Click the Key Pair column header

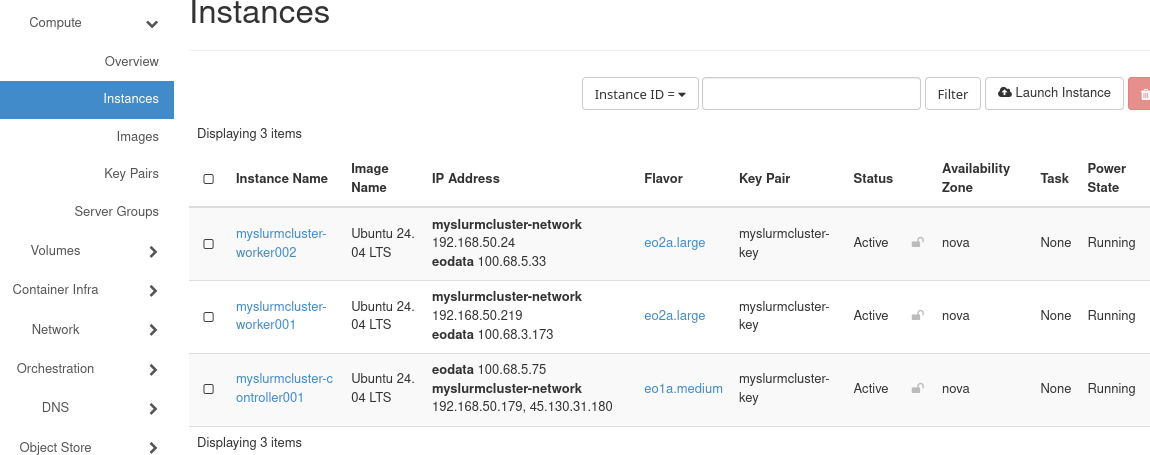point(764,178)
